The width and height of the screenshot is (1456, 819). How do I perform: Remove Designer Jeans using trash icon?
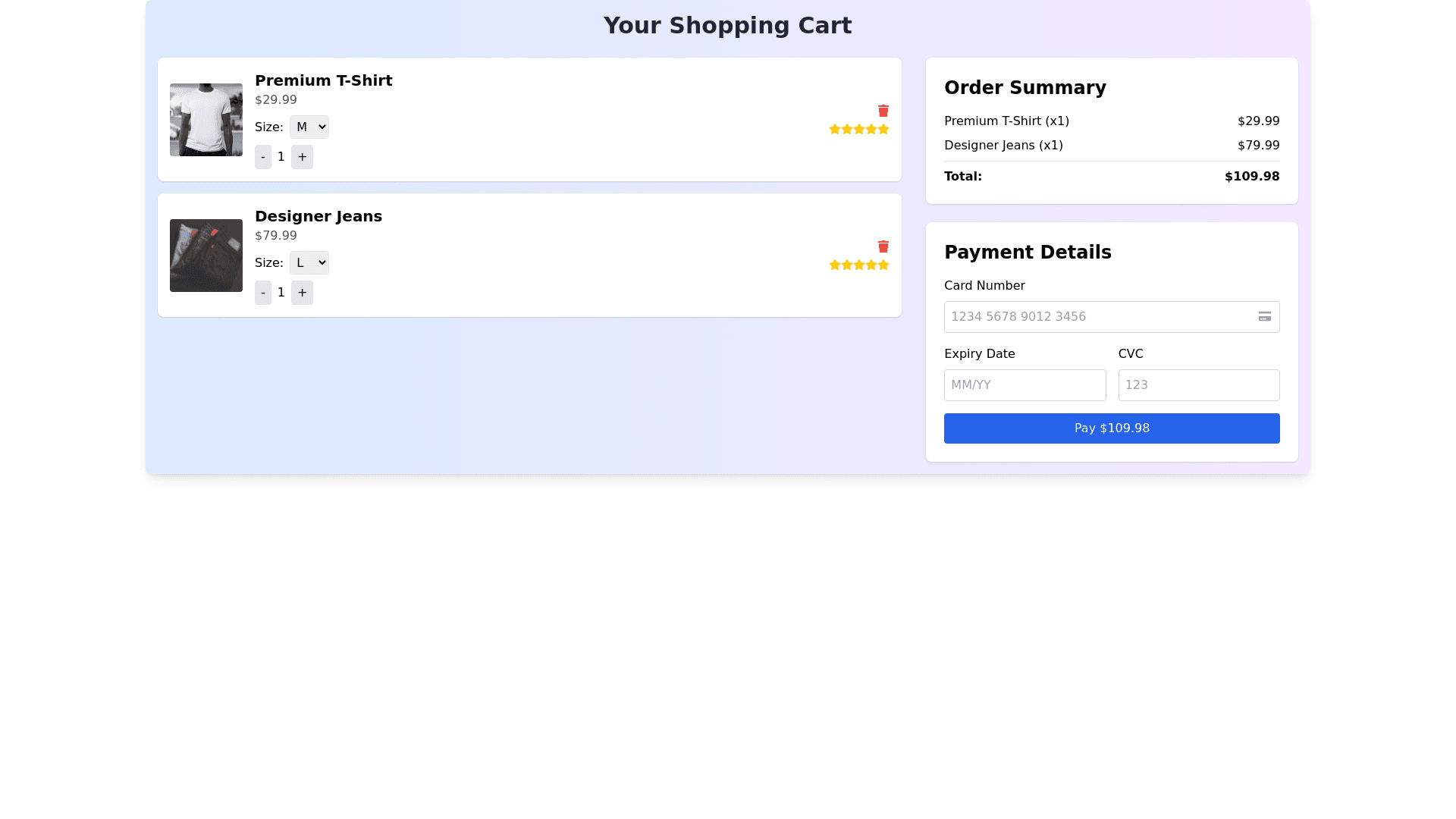coord(883,246)
